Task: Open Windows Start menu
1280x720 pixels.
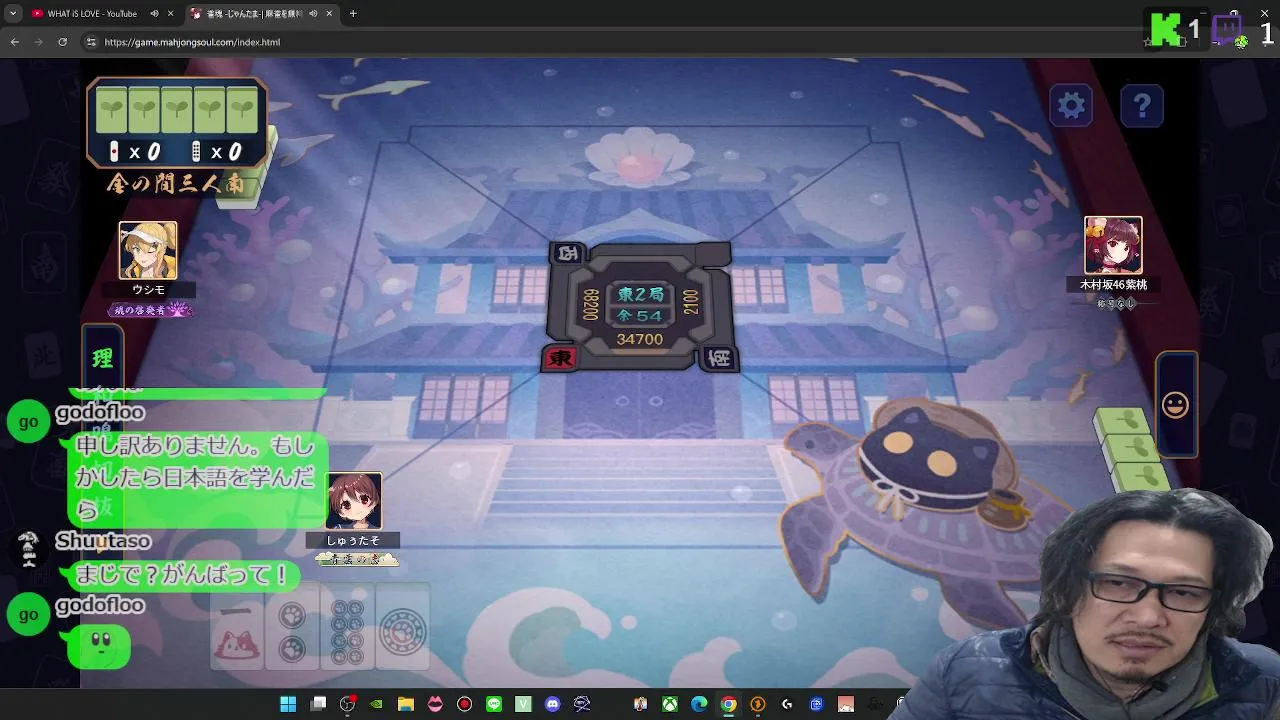Action: coord(288,704)
